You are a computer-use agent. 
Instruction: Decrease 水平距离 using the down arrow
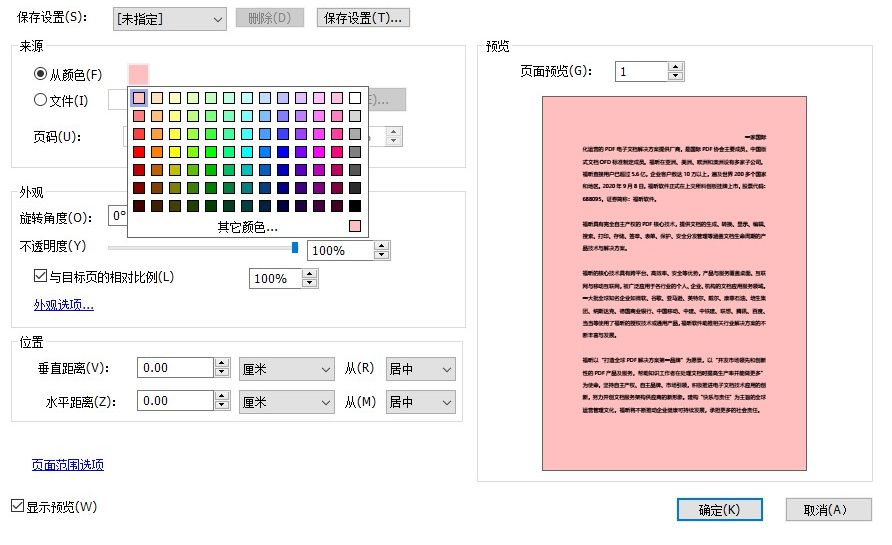point(222,405)
